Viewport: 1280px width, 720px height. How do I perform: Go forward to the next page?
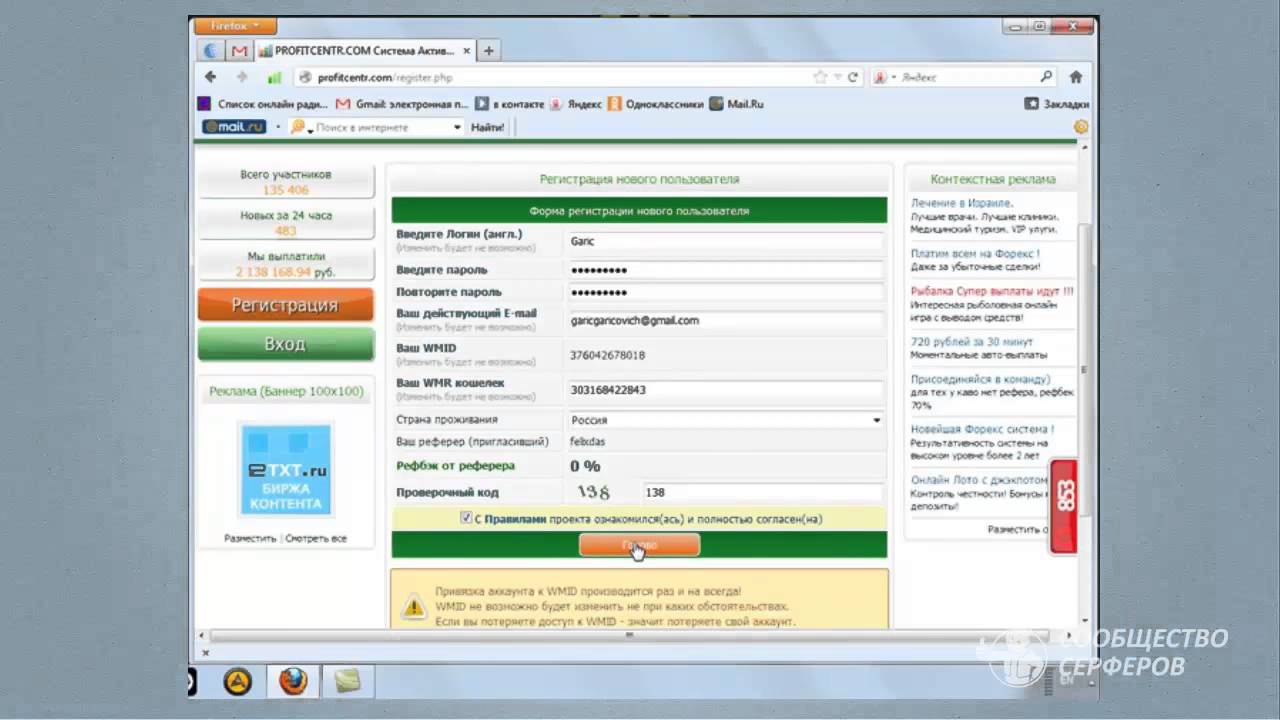point(242,77)
